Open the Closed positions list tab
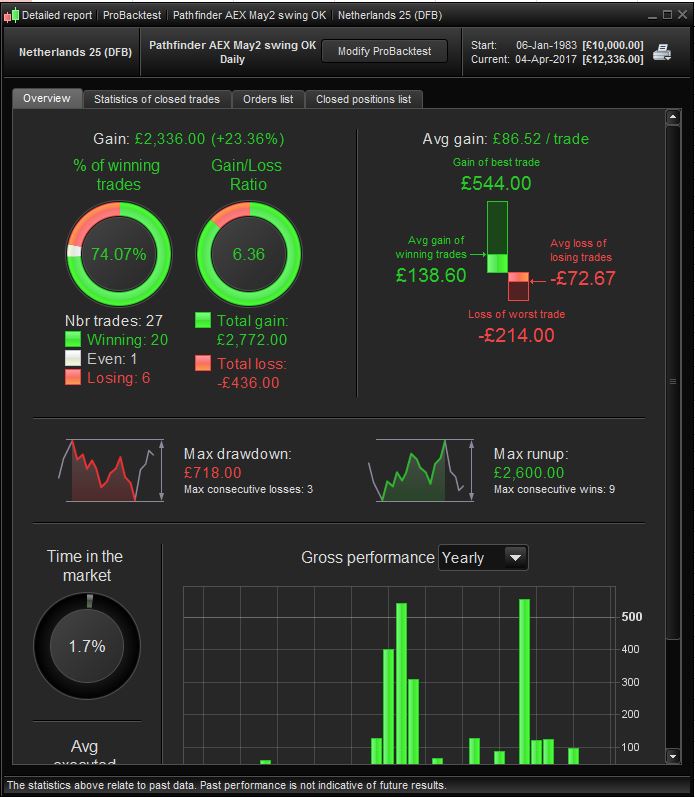 point(364,99)
